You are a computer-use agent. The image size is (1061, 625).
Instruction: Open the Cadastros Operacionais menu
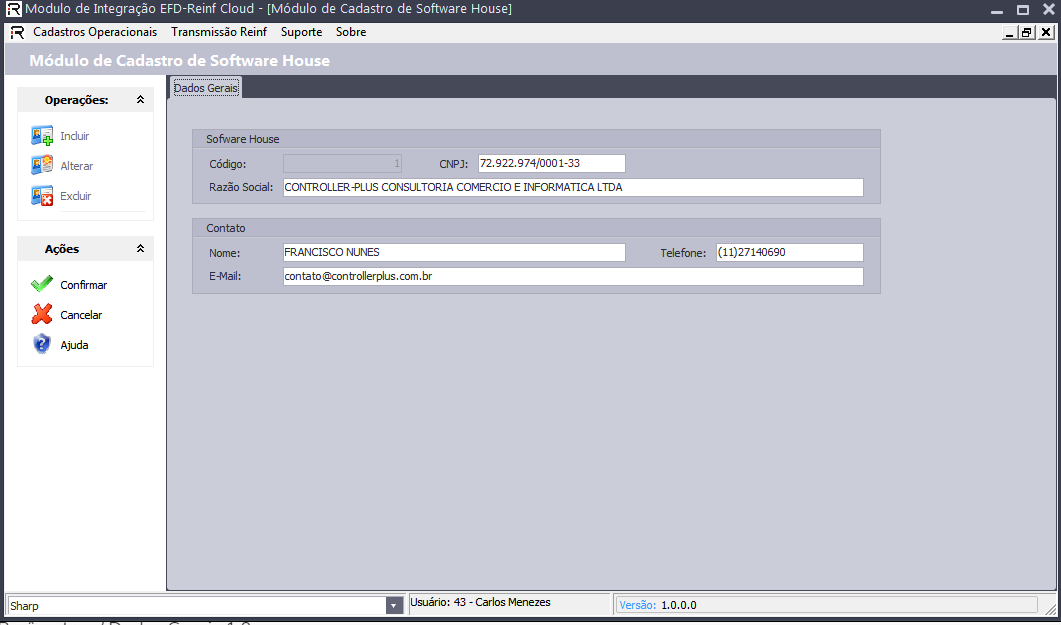[x=95, y=32]
